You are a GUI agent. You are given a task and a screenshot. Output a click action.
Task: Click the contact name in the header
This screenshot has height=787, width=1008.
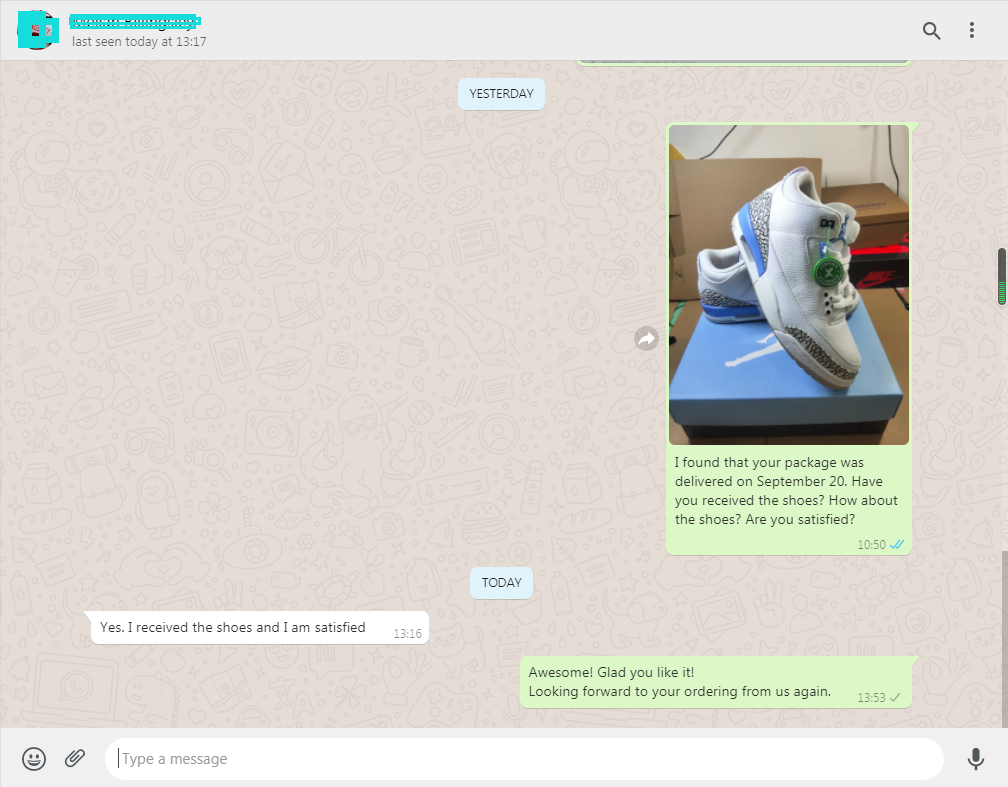tap(135, 21)
